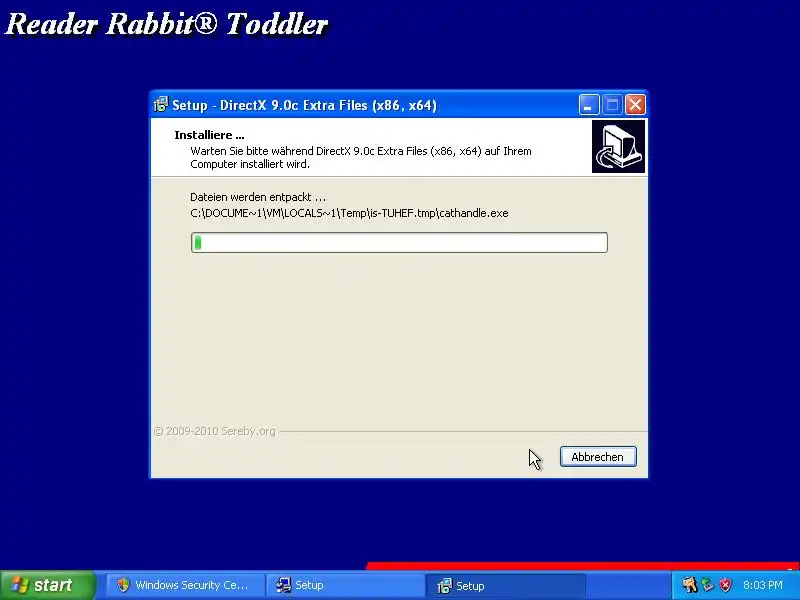Switch to Windows Security Center taskbar item

coord(186,585)
